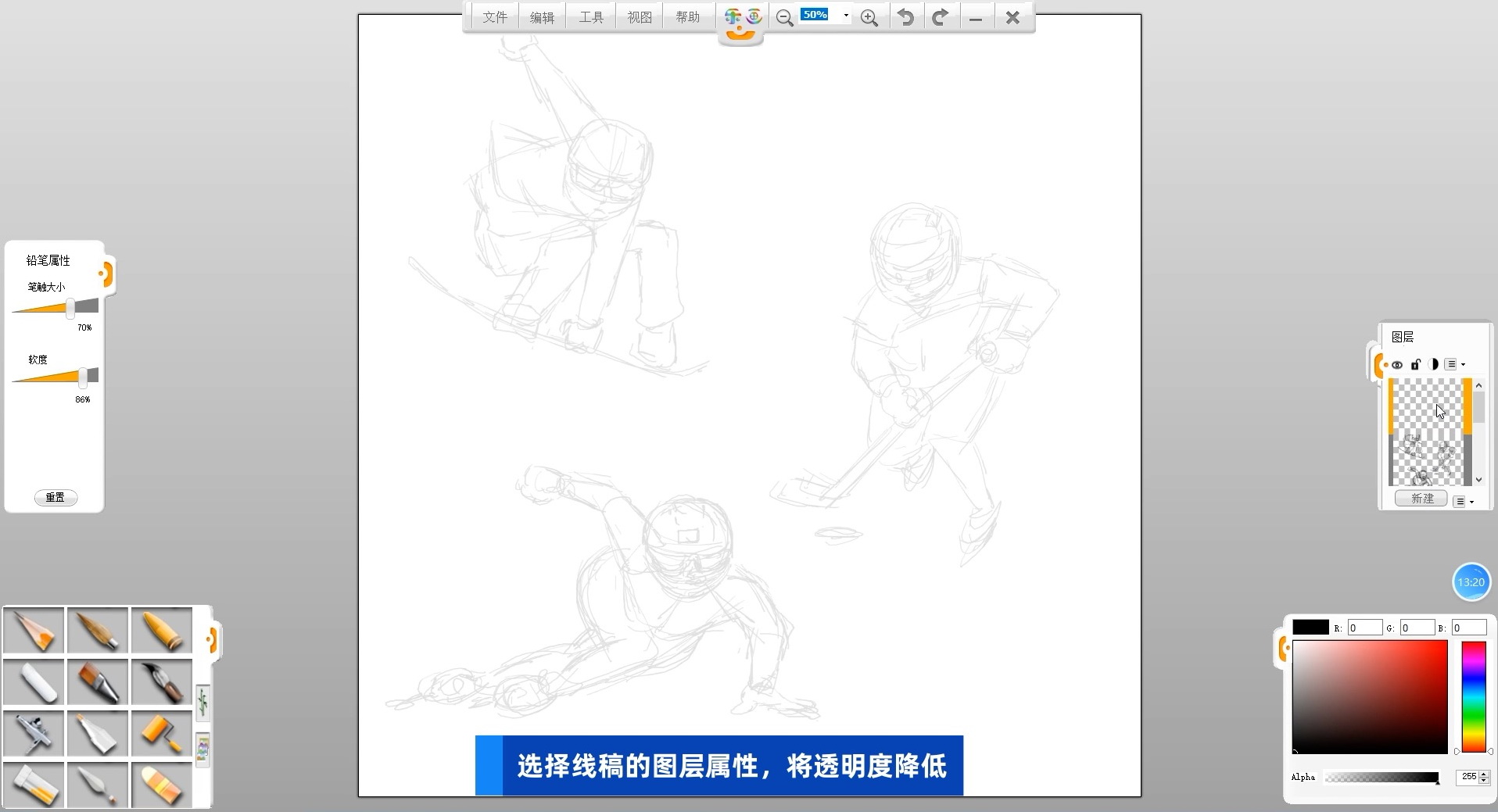Select the paint roller tool
This screenshot has height=812, width=1498.
162,733
